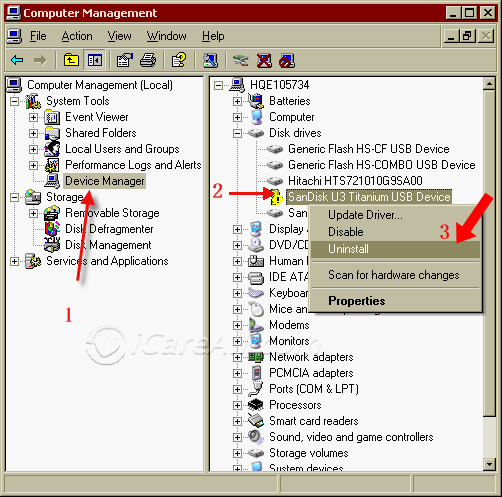Click the Batteries device category icon
Viewport: 502px width, 497px height.
pos(256,101)
